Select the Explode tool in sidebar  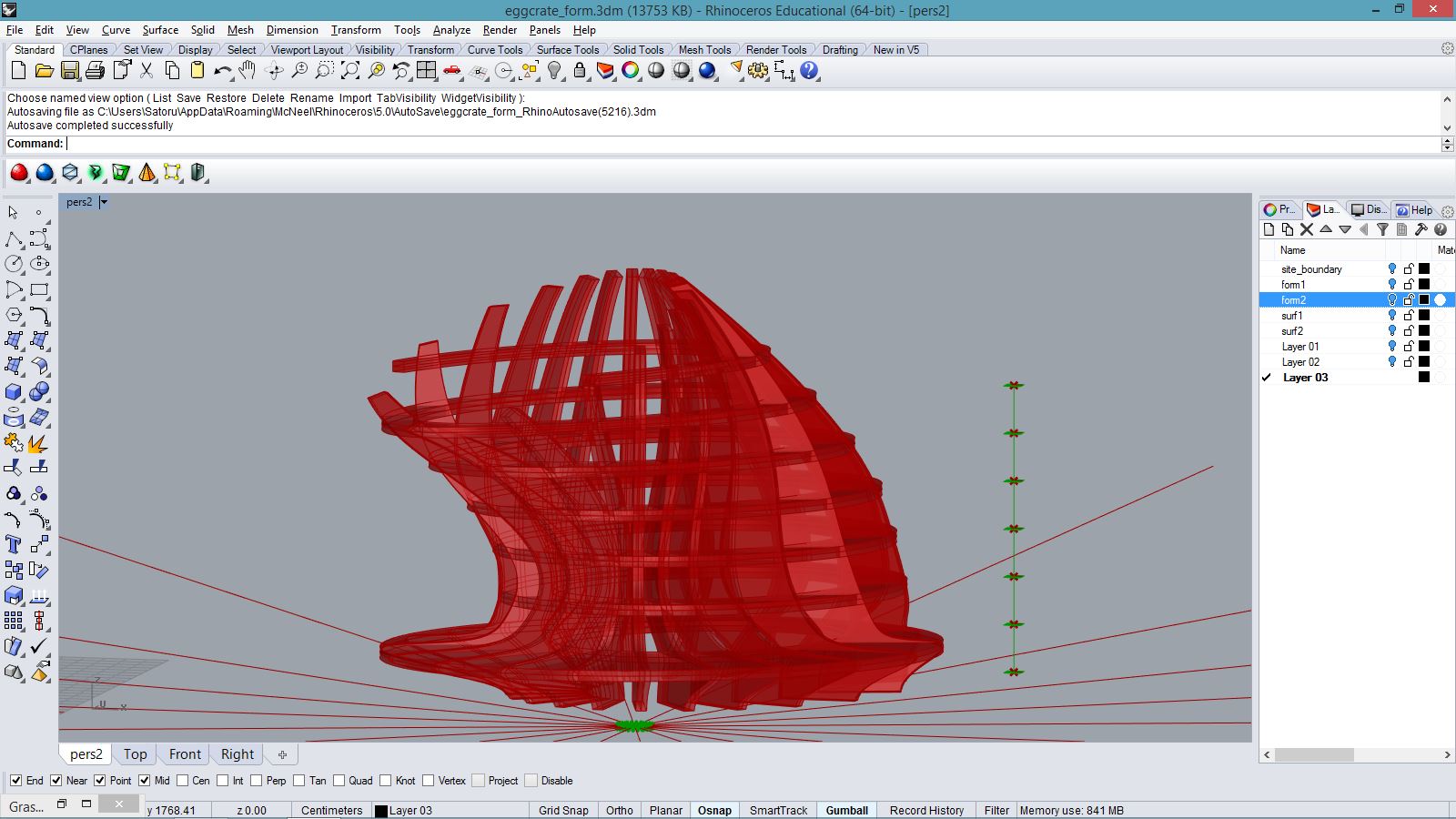pyautogui.click(x=38, y=443)
